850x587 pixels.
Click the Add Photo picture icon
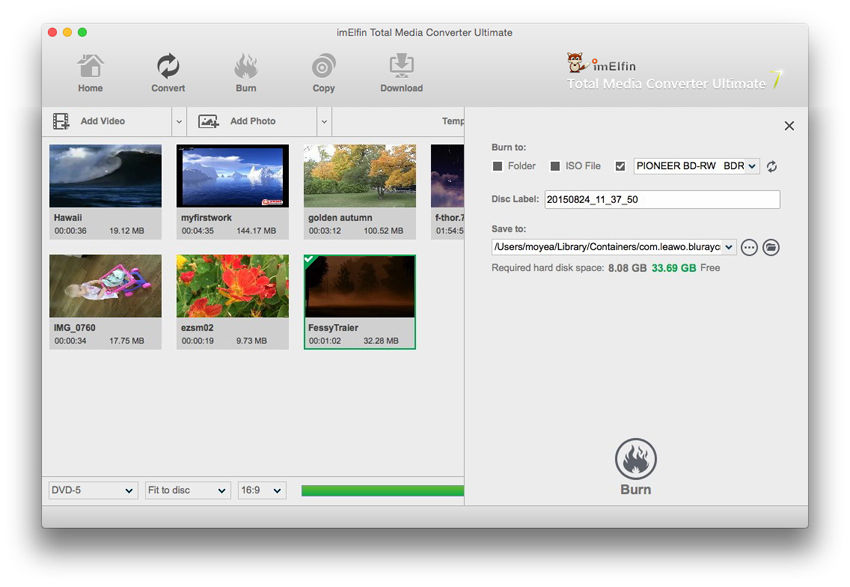[x=208, y=121]
